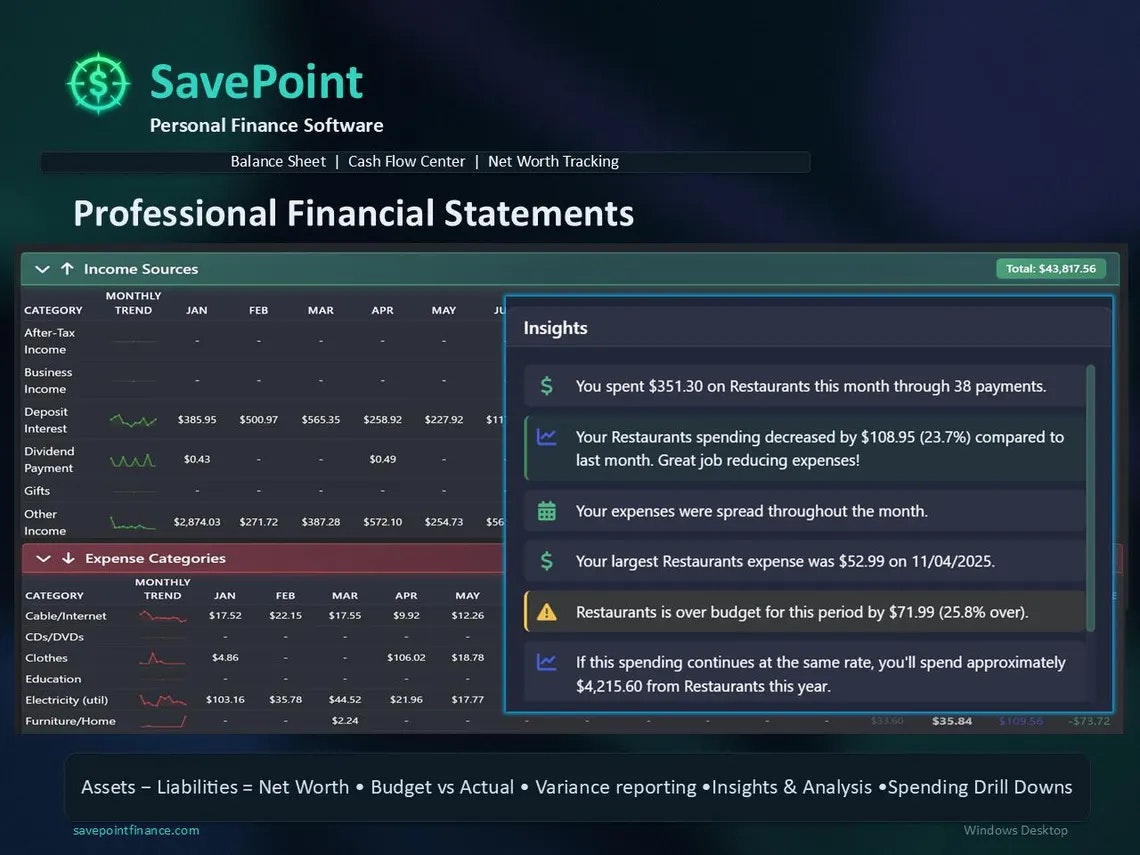The width and height of the screenshot is (1140, 855).
Task: Open the Cash Flow Center
Action: click(x=407, y=161)
